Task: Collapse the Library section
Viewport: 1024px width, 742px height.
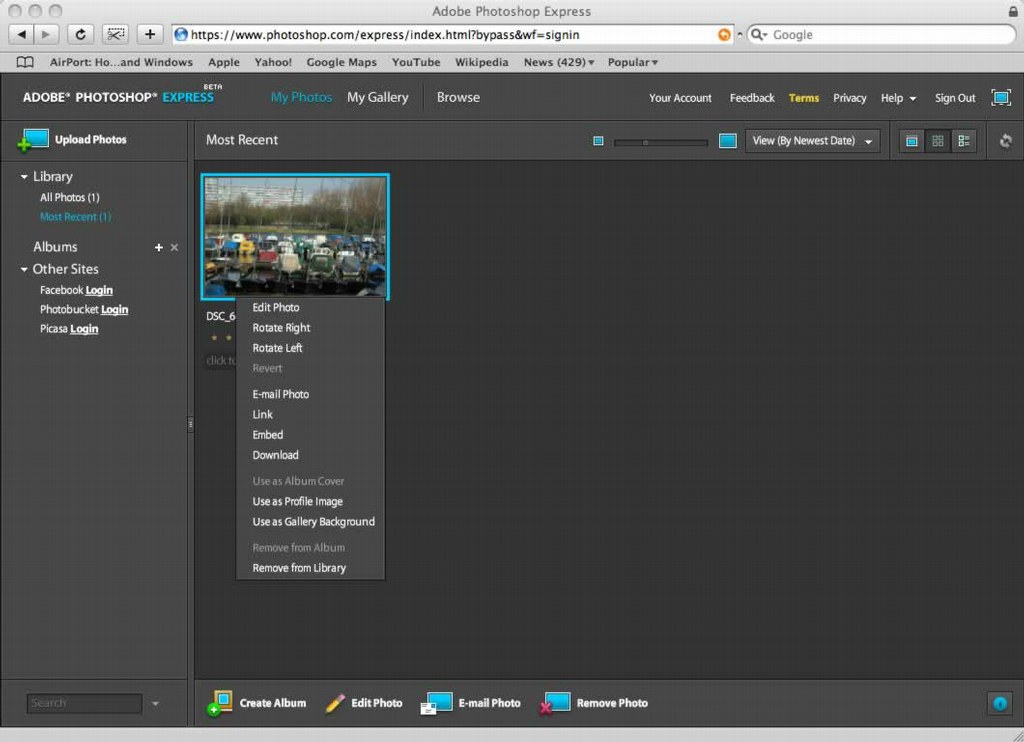Action: (24, 177)
